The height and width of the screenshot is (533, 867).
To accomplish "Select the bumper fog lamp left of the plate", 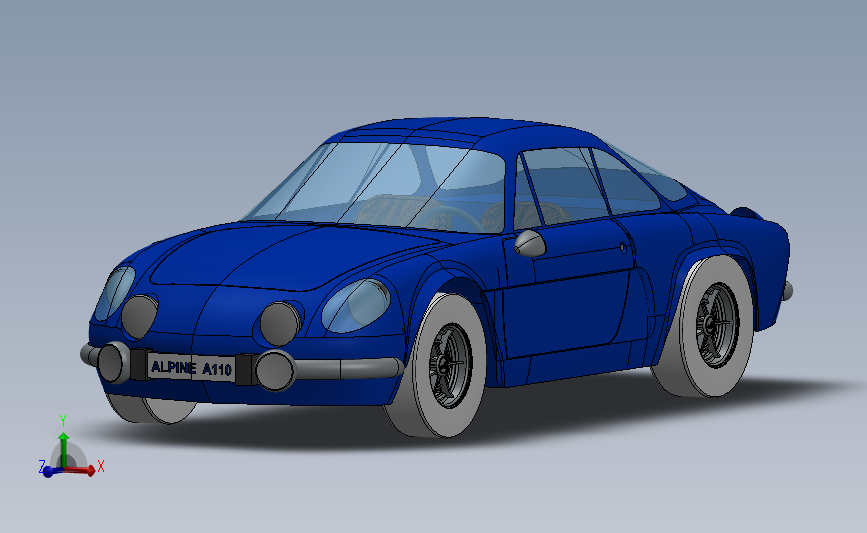I will click(113, 363).
